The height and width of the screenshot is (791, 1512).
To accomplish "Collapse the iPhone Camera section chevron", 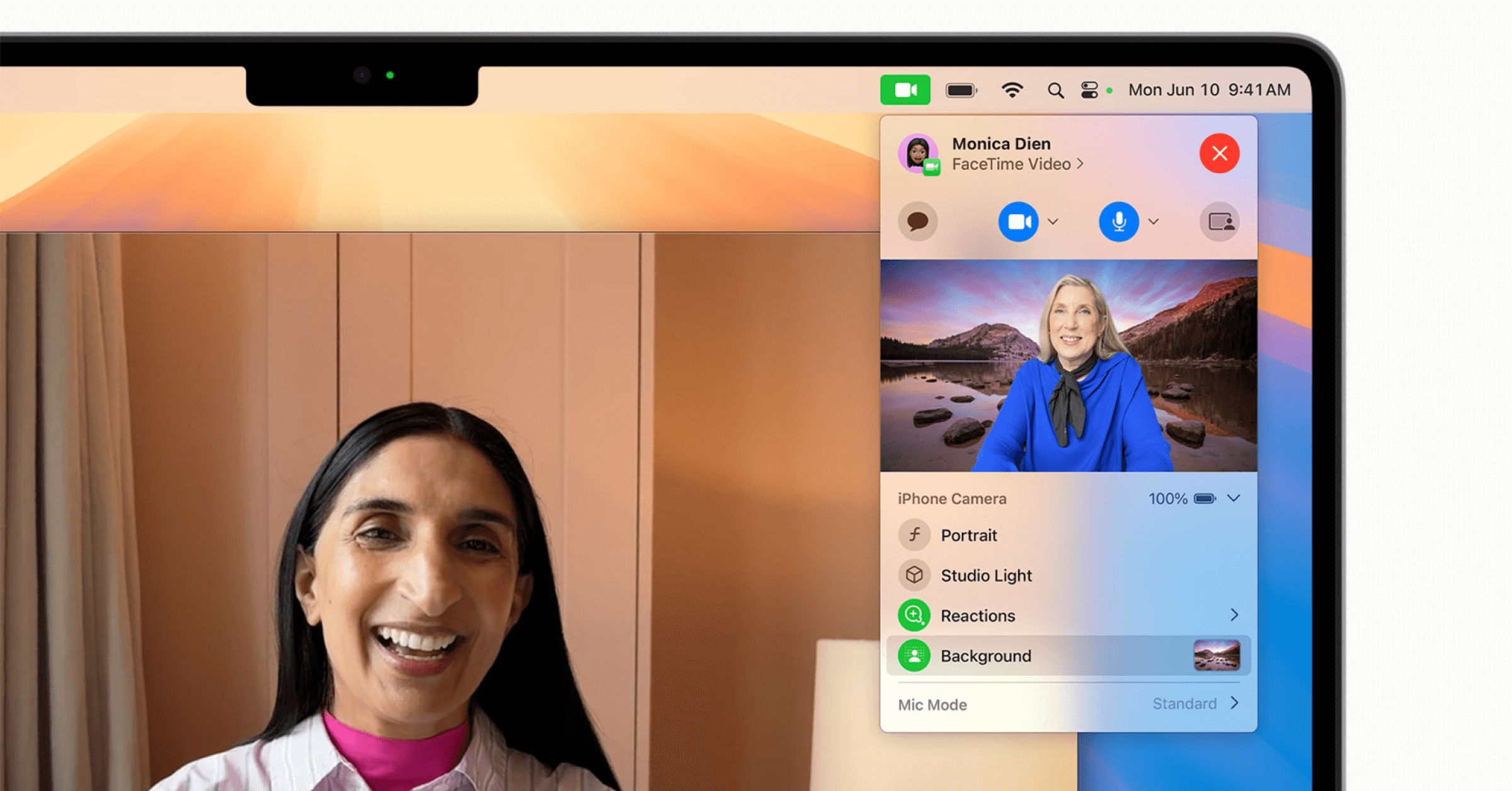I will [1234, 498].
